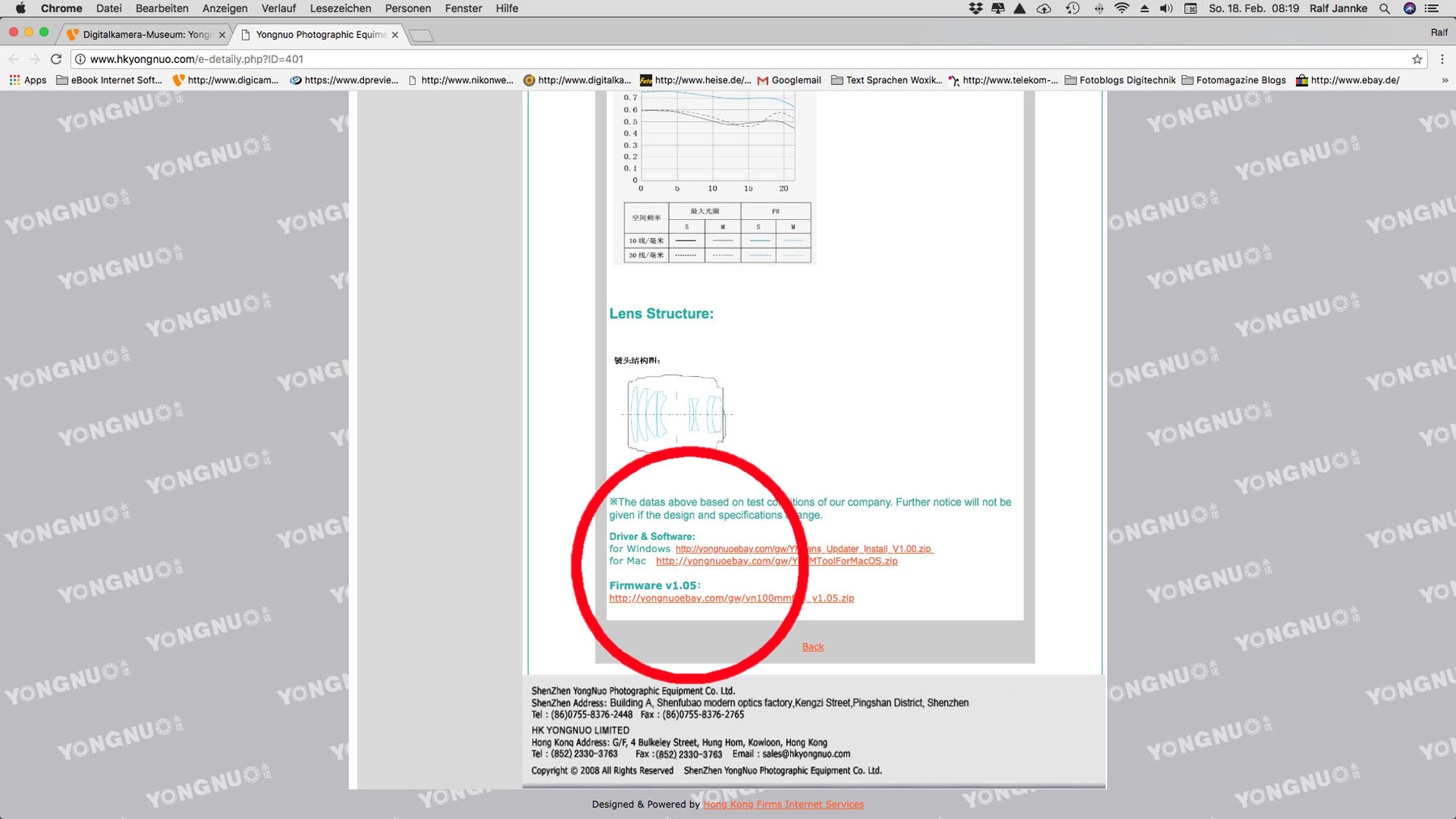Open the dpreview bookmark
Screen dimensions: 1456x819
pos(344,80)
